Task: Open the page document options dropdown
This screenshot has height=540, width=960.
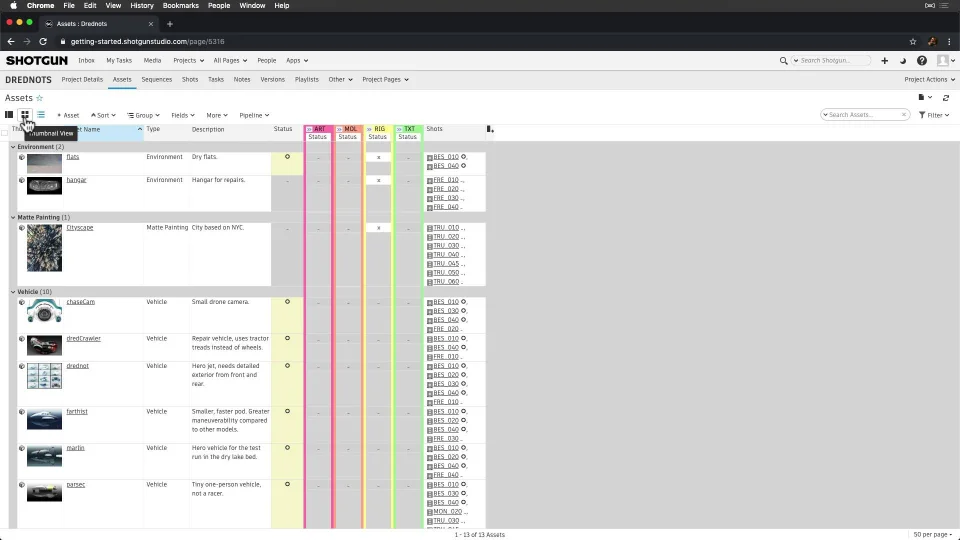Action: point(925,97)
